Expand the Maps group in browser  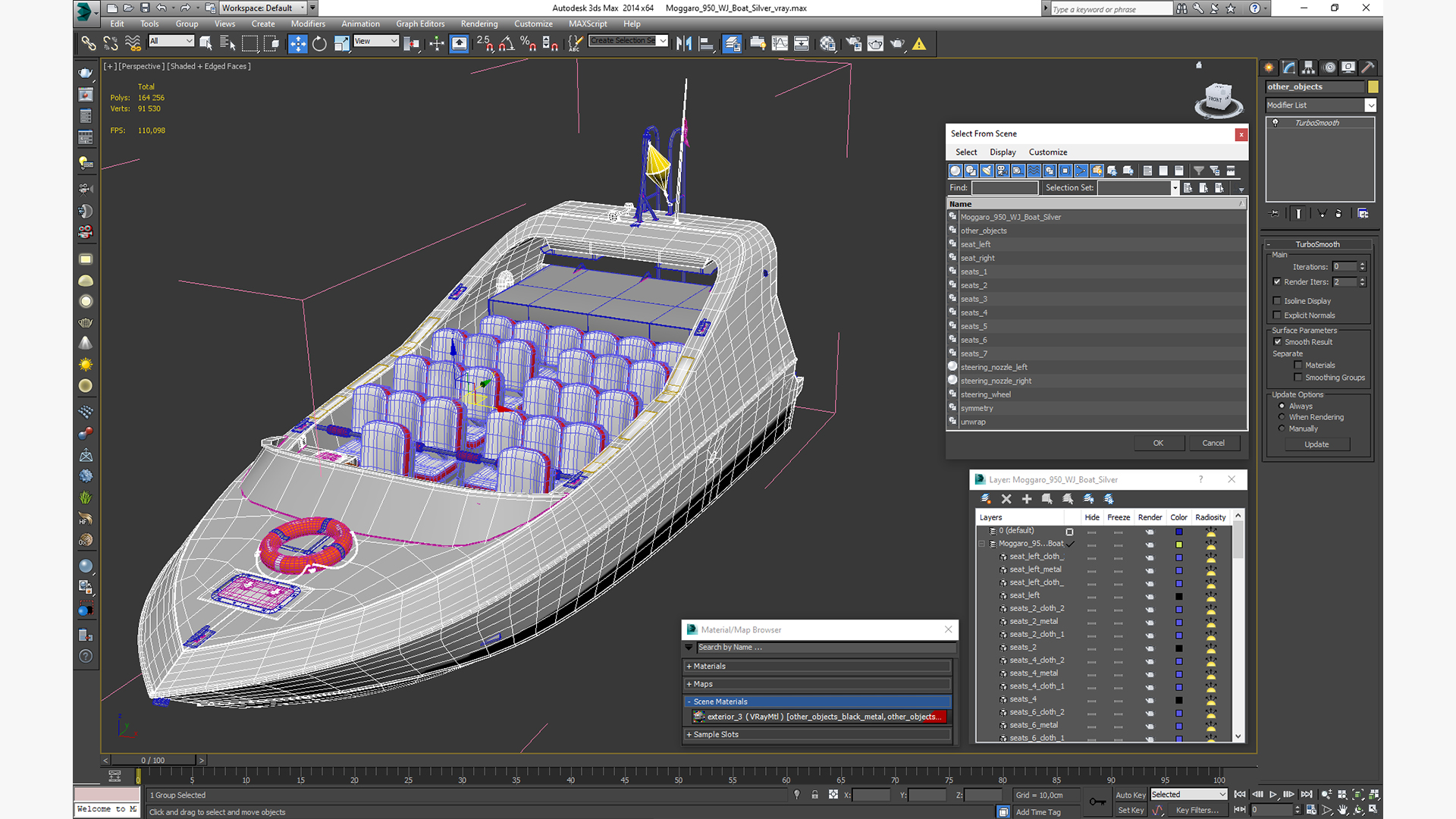(x=817, y=684)
